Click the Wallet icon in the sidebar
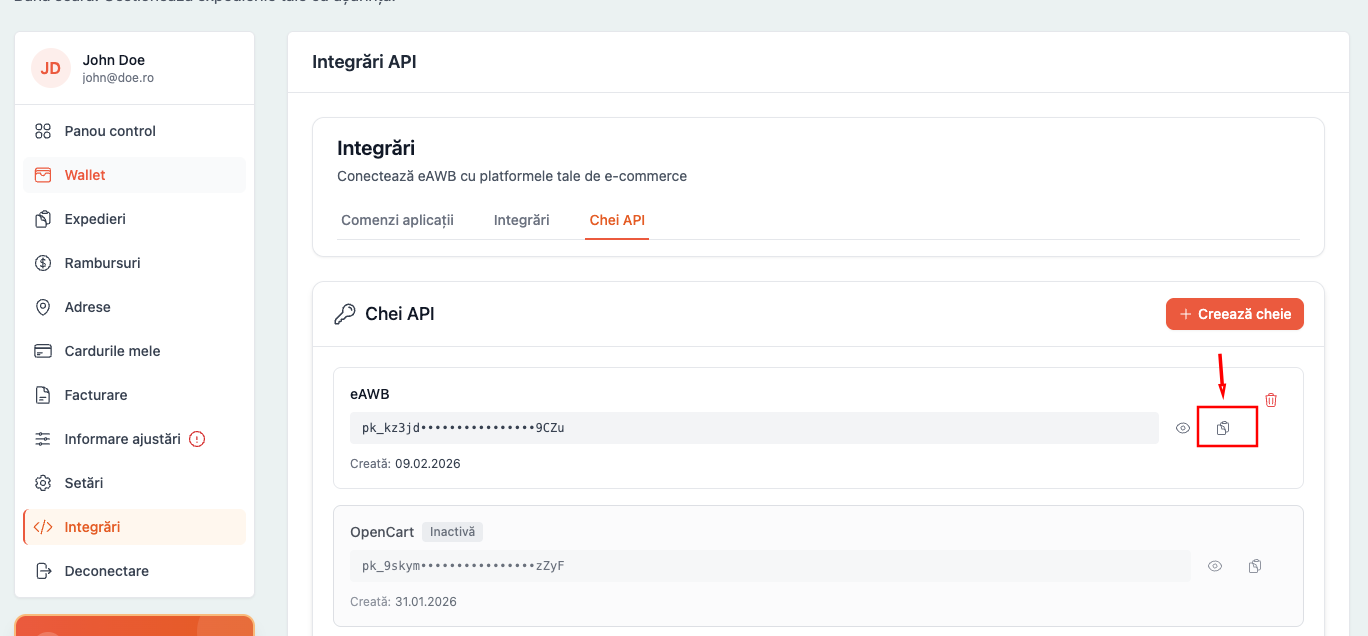Image resolution: width=1368 pixels, height=636 pixels. click(x=43, y=175)
